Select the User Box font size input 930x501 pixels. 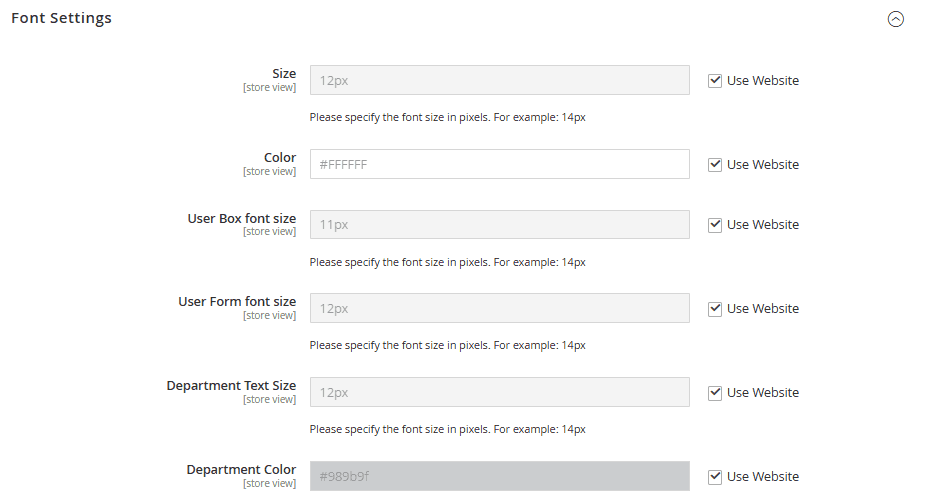pos(499,225)
